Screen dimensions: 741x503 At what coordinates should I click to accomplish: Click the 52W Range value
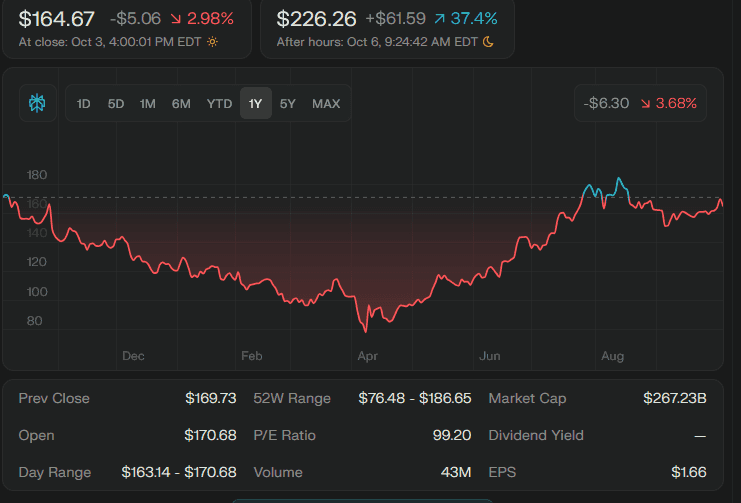click(x=414, y=398)
